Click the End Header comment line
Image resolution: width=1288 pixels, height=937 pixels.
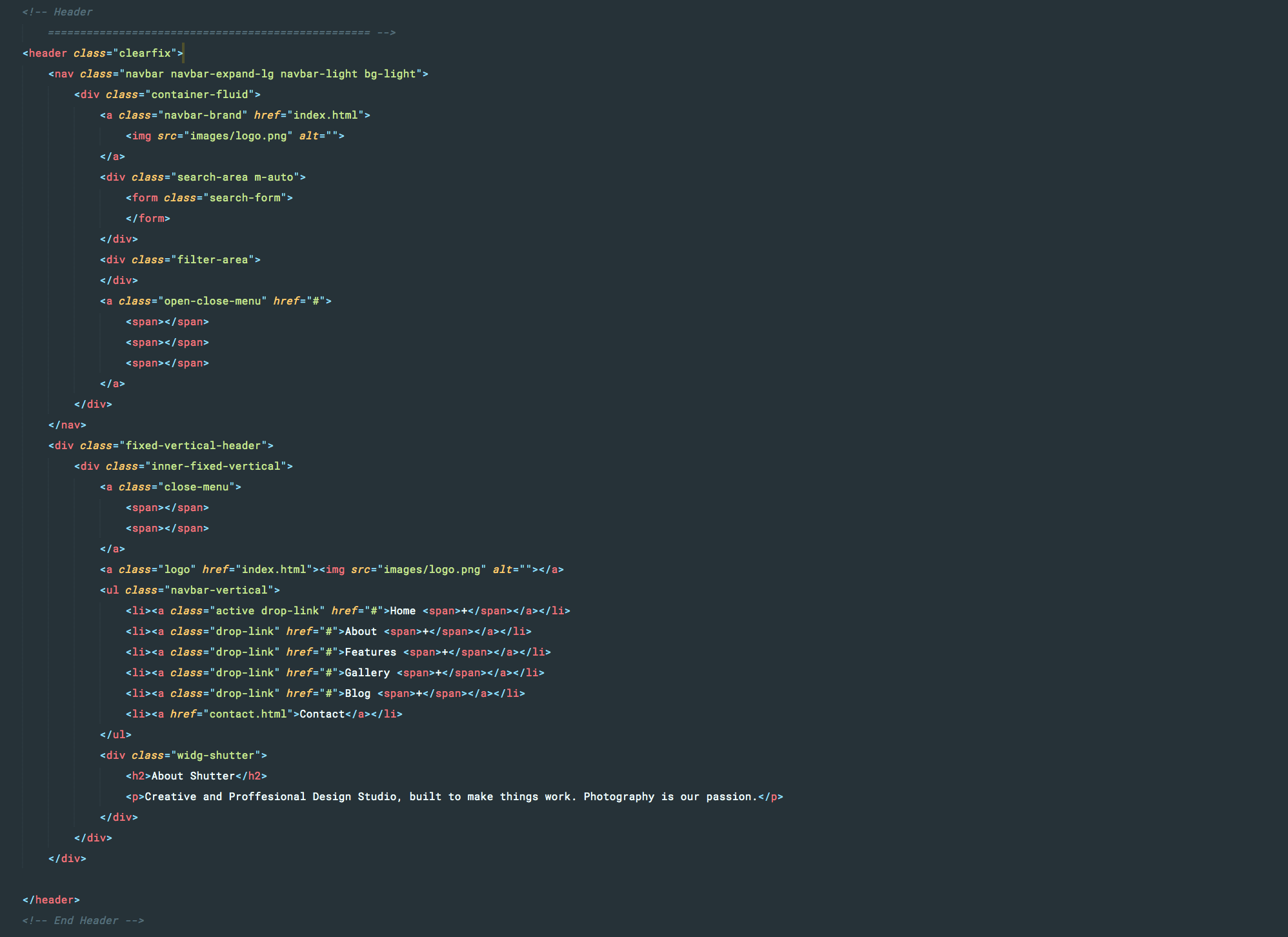tap(83, 920)
